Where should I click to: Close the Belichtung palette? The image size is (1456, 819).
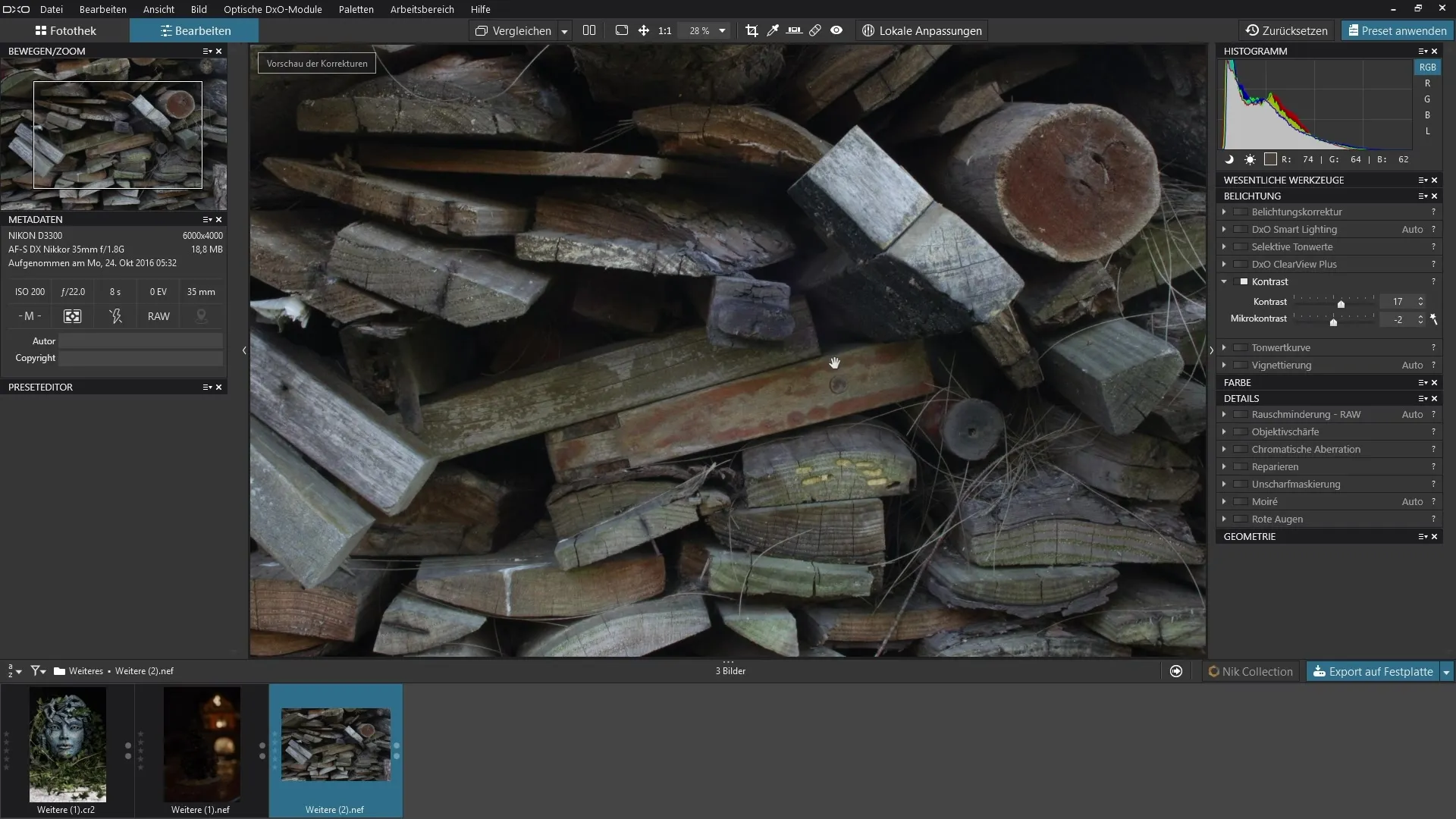[x=1434, y=196]
